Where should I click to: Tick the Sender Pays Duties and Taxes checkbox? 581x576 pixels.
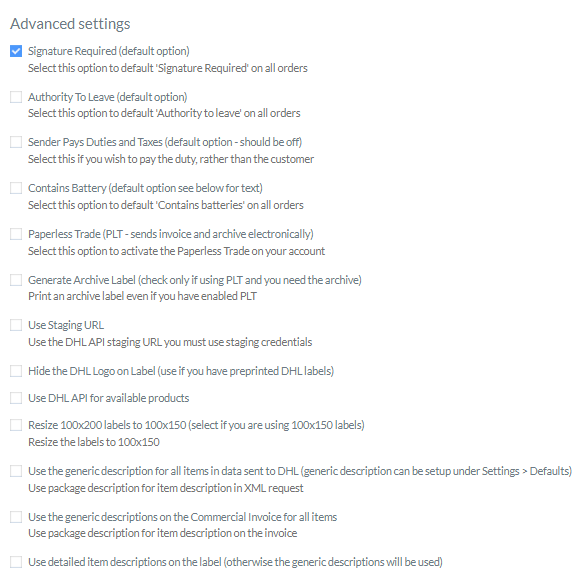pyautogui.click(x=16, y=142)
